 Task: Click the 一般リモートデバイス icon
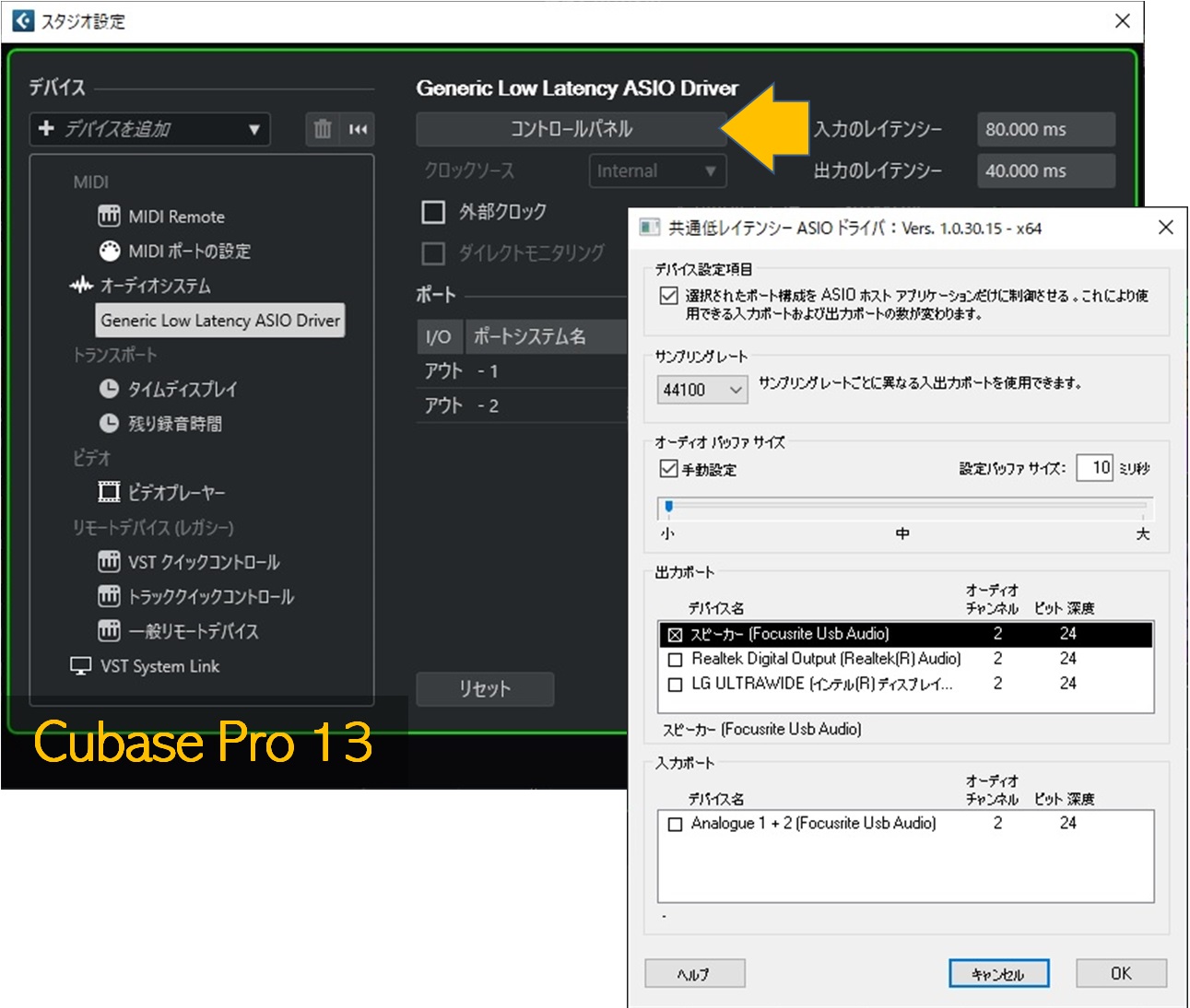pos(109,630)
